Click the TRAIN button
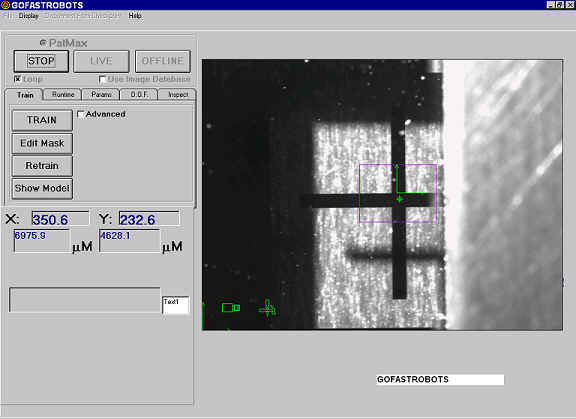Image resolution: width=576 pixels, height=419 pixels. 42,120
